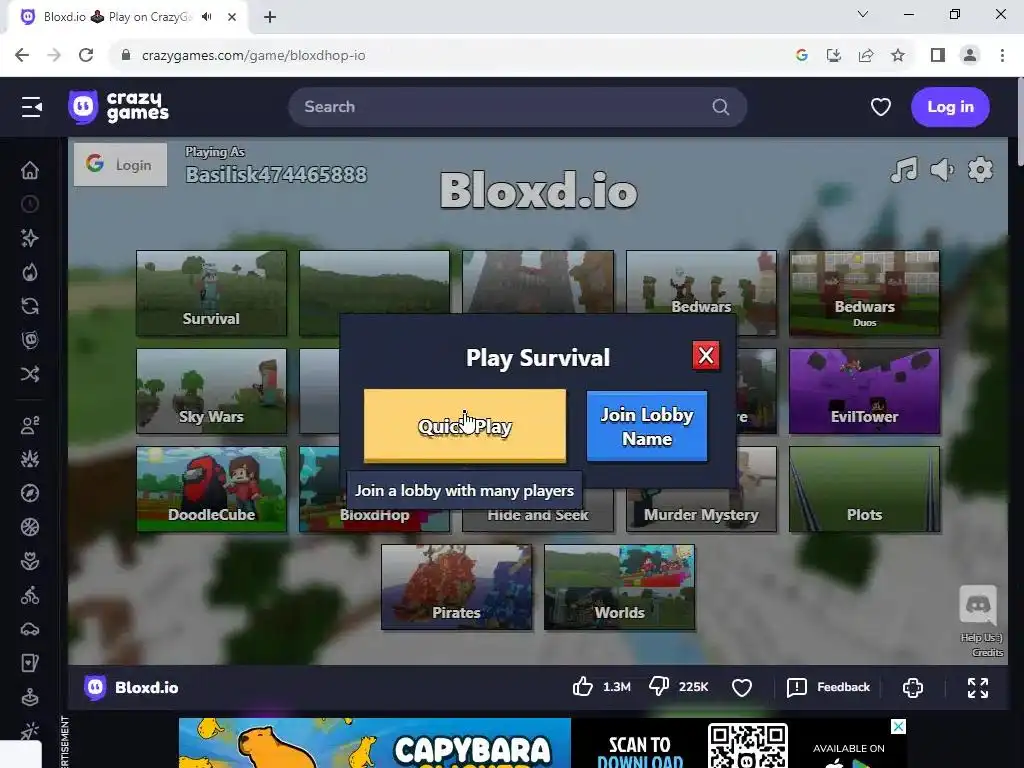Toggle the game music note icon

(x=904, y=170)
